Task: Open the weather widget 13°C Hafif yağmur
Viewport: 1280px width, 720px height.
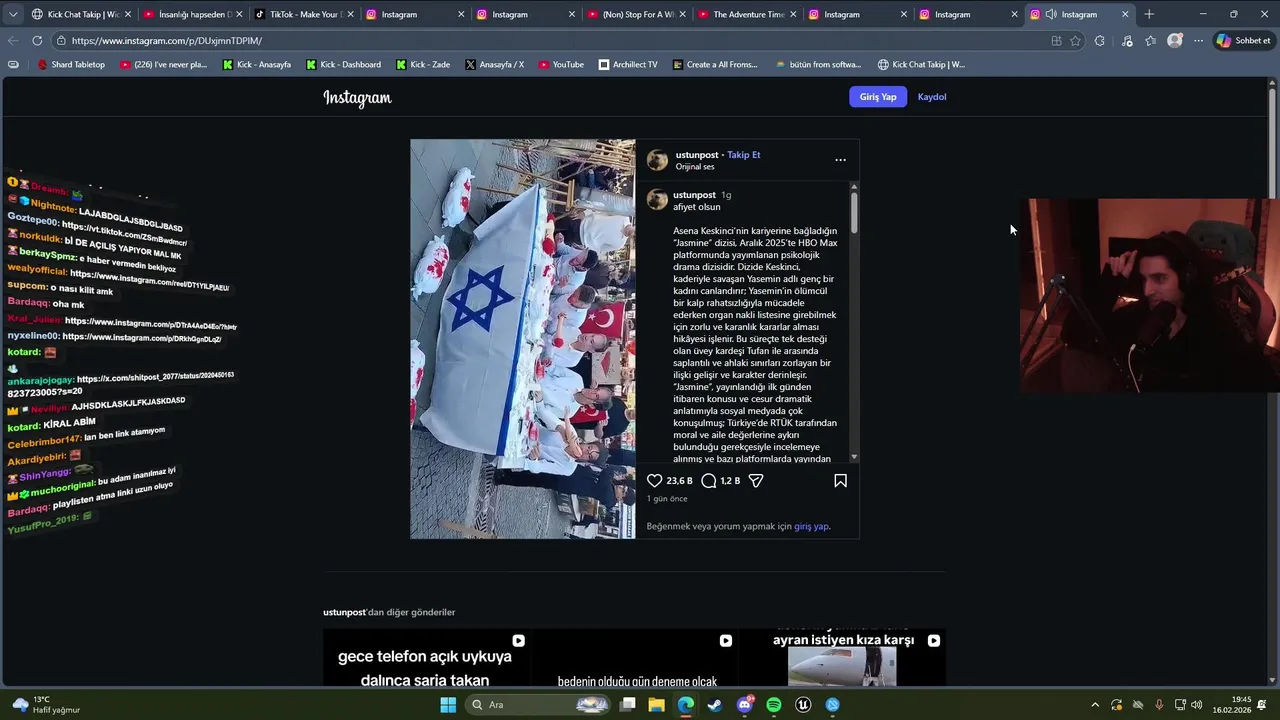Action: (46, 705)
